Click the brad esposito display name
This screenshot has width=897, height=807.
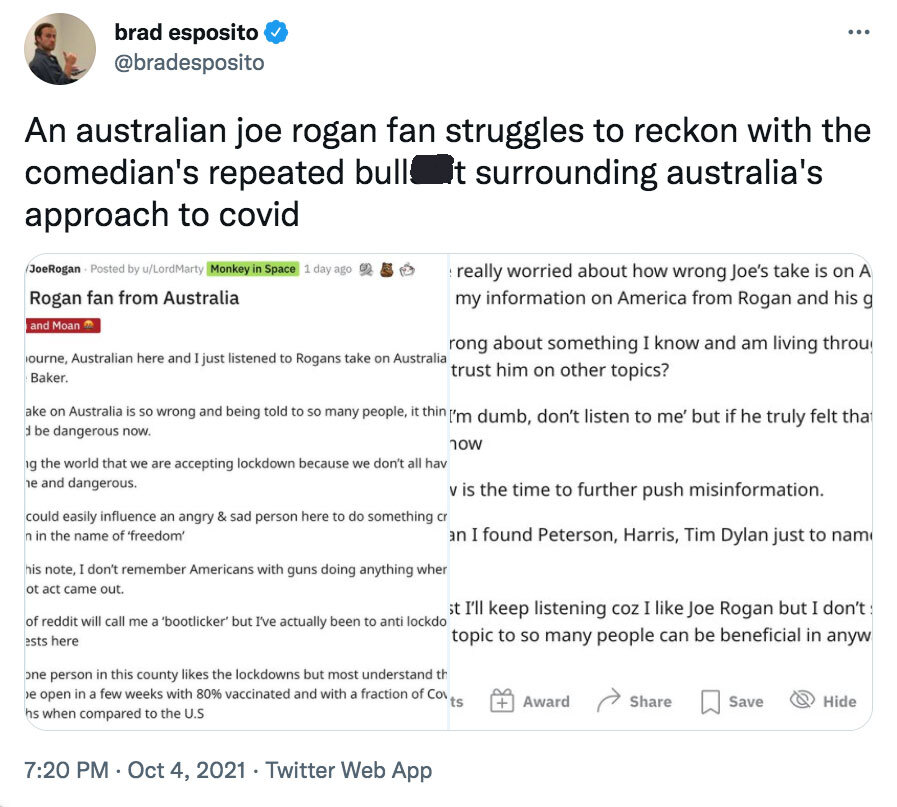(x=186, y=33)
